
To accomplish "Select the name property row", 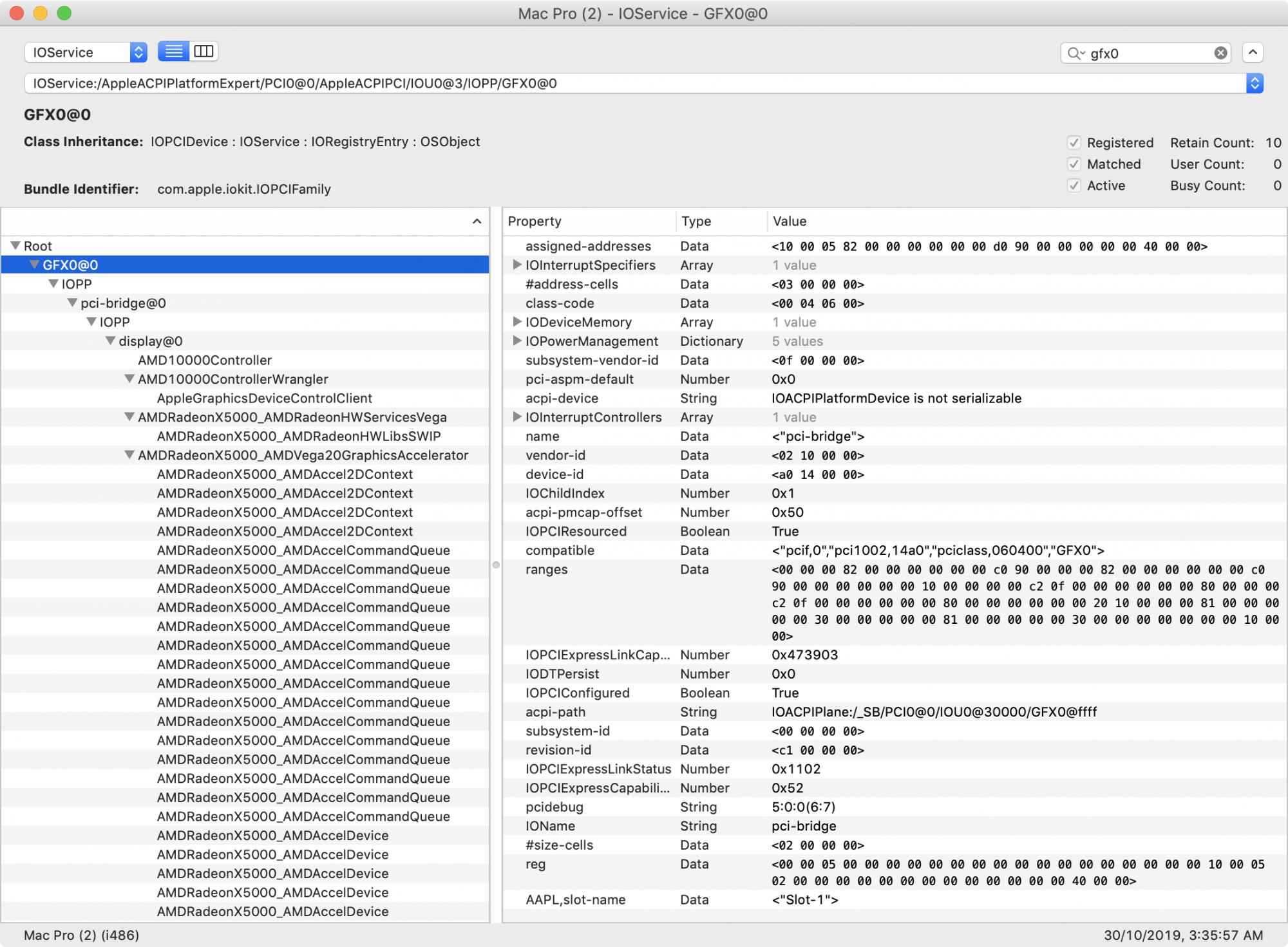I will coord(895,436).
